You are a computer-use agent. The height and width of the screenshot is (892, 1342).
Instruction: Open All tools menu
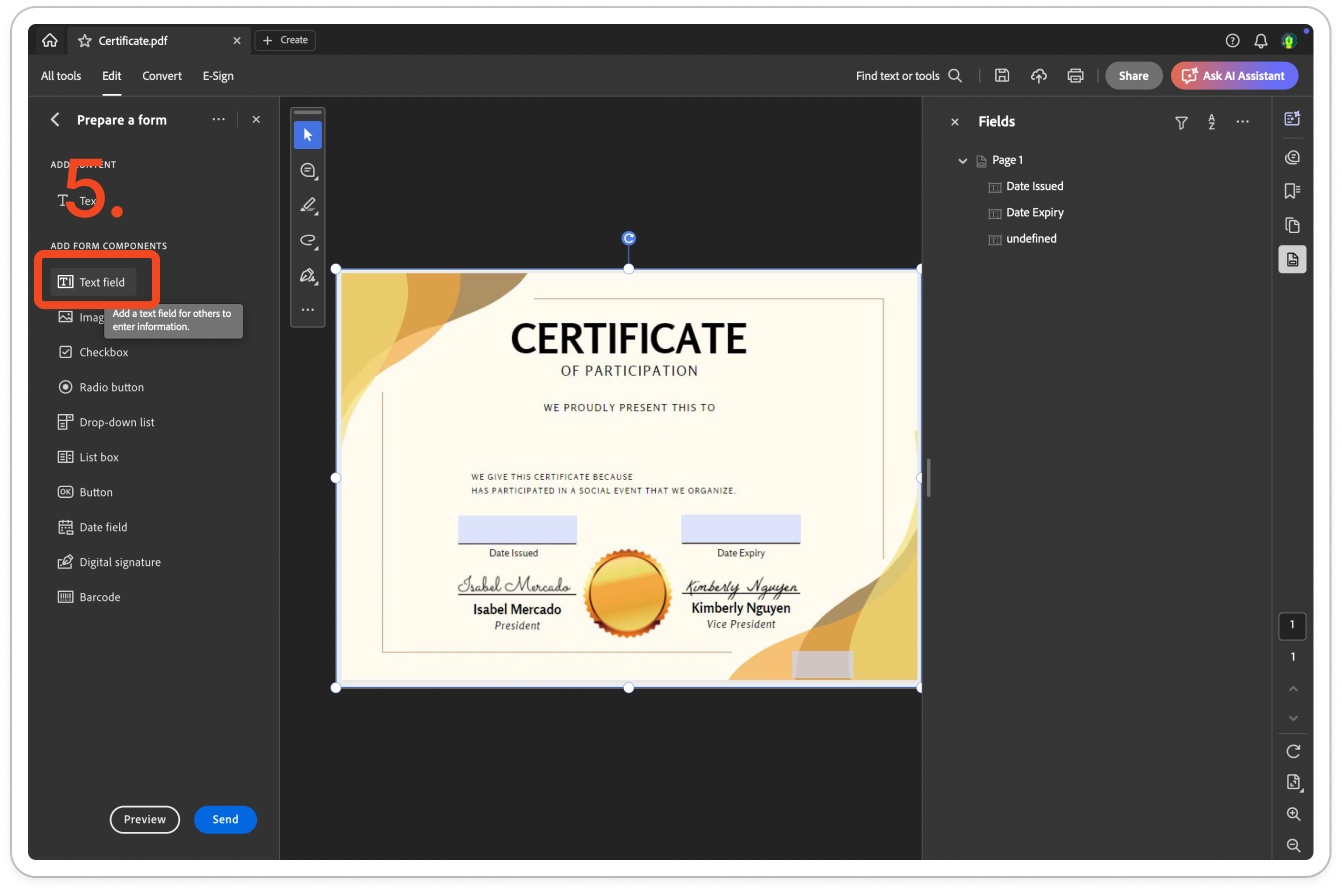pos(61,76)
